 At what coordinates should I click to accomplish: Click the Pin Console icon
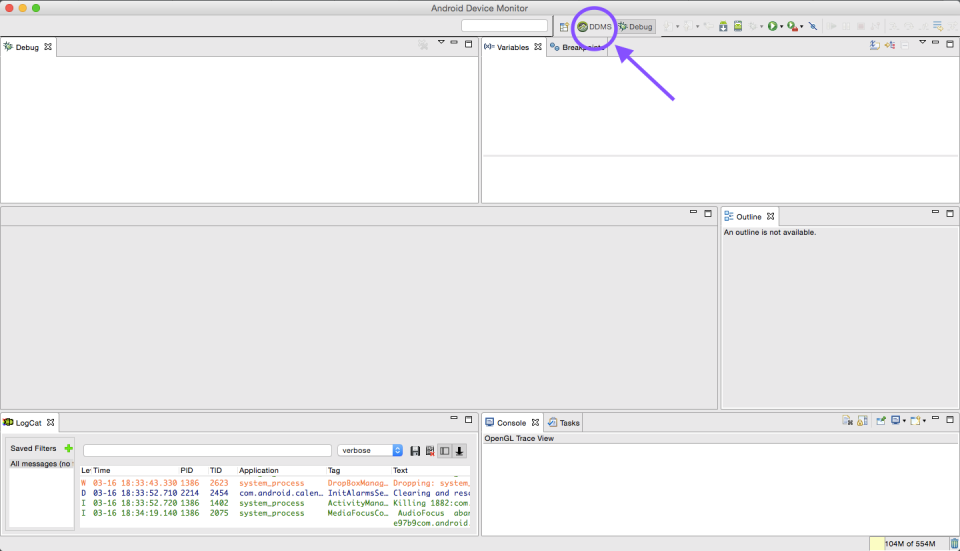[881, 421]
